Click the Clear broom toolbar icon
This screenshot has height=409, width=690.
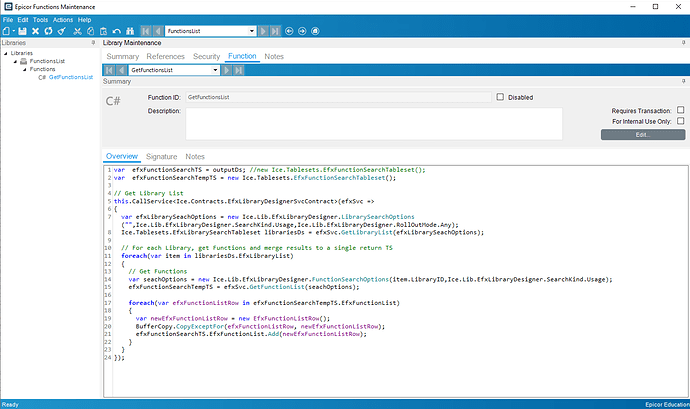pos(62,31)
